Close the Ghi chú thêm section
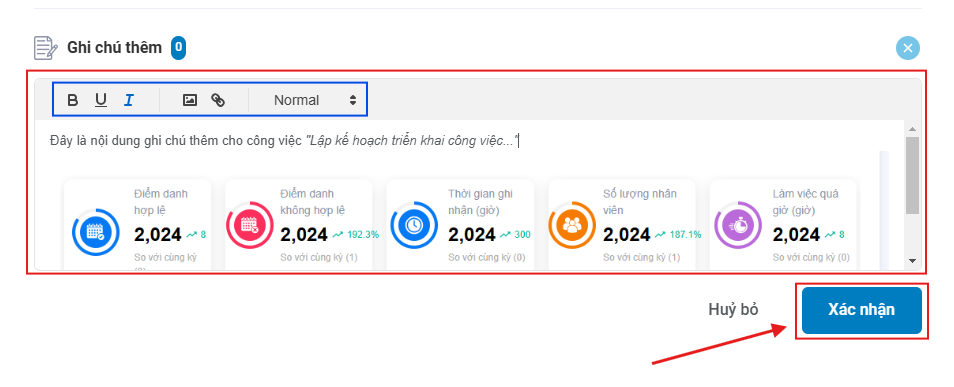Screen dimensions: 954x387 [908, 48]
